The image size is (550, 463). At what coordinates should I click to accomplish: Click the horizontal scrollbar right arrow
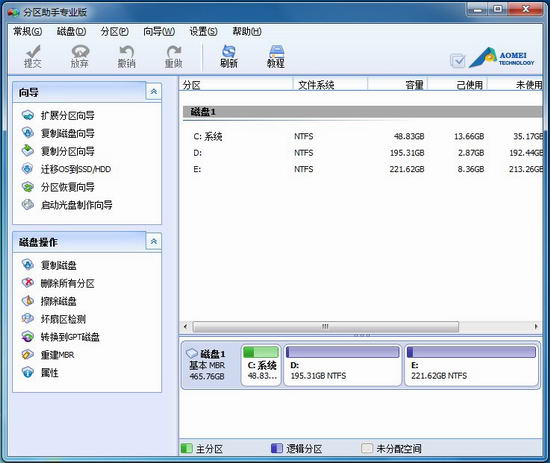click(536, 327)
